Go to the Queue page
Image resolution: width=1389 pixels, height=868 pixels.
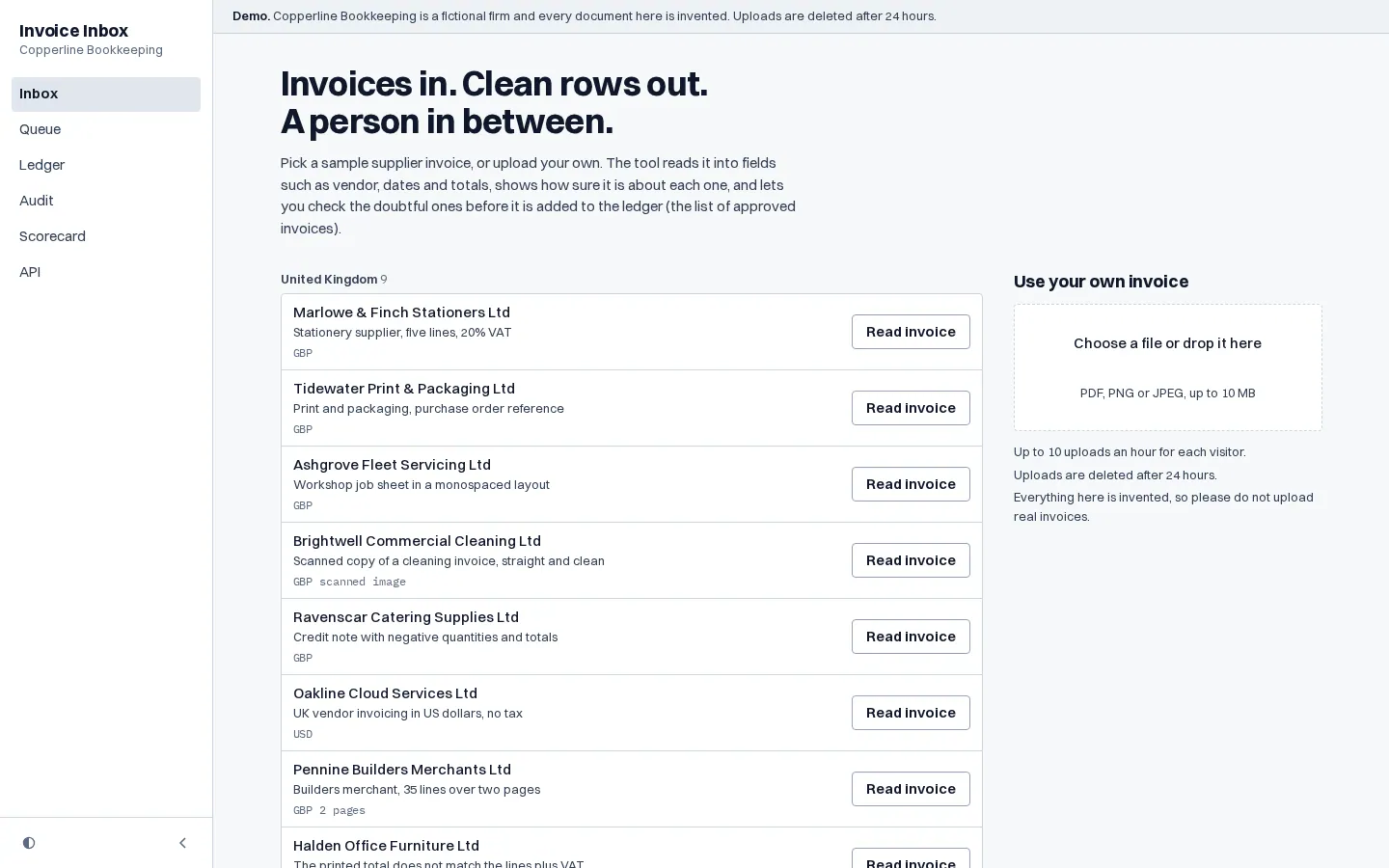106,130
